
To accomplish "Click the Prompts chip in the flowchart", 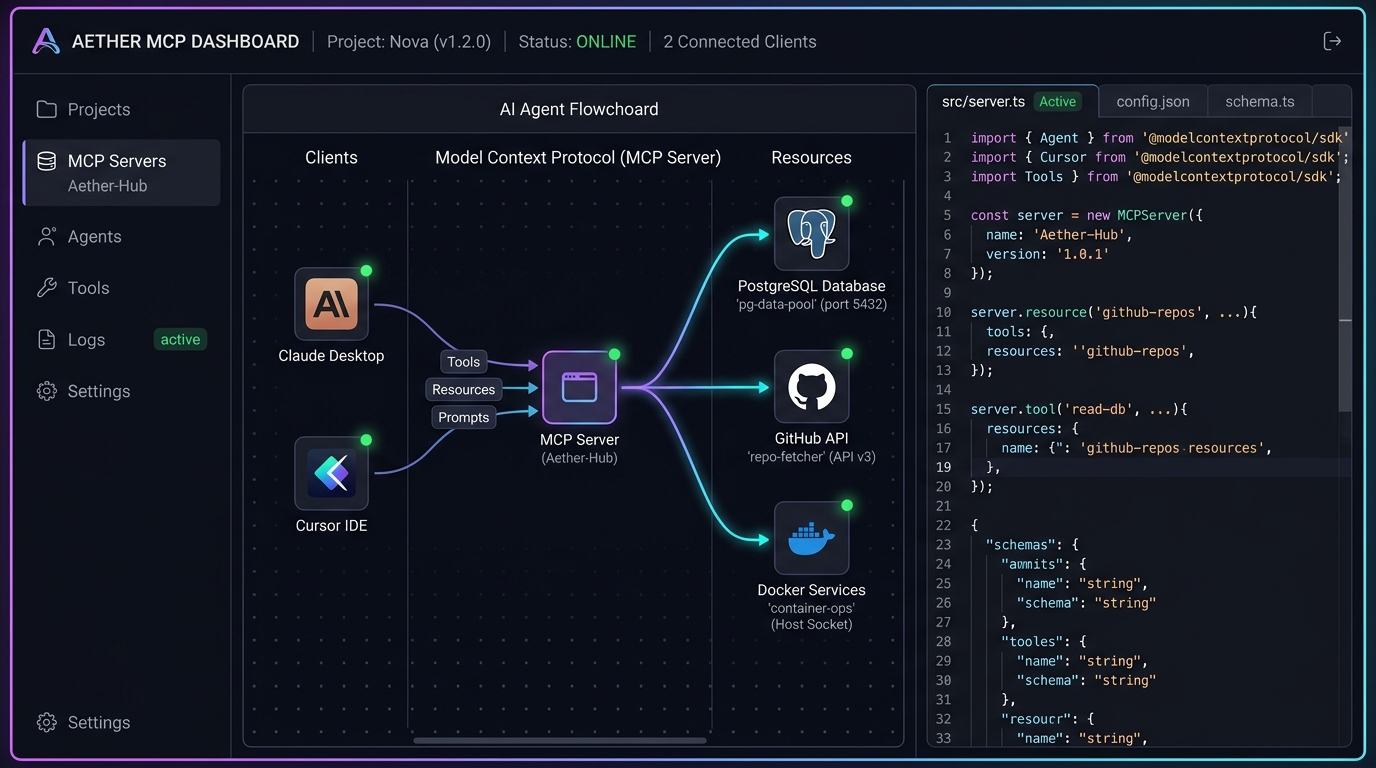I will [464, 417].
